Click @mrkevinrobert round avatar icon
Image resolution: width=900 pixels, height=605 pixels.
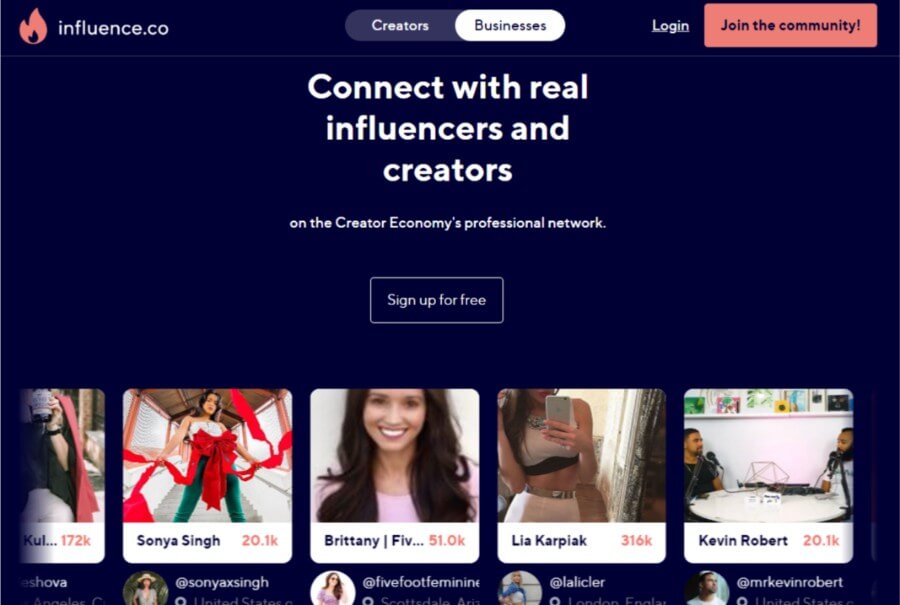pyautogui.click(x=707, y=589)
